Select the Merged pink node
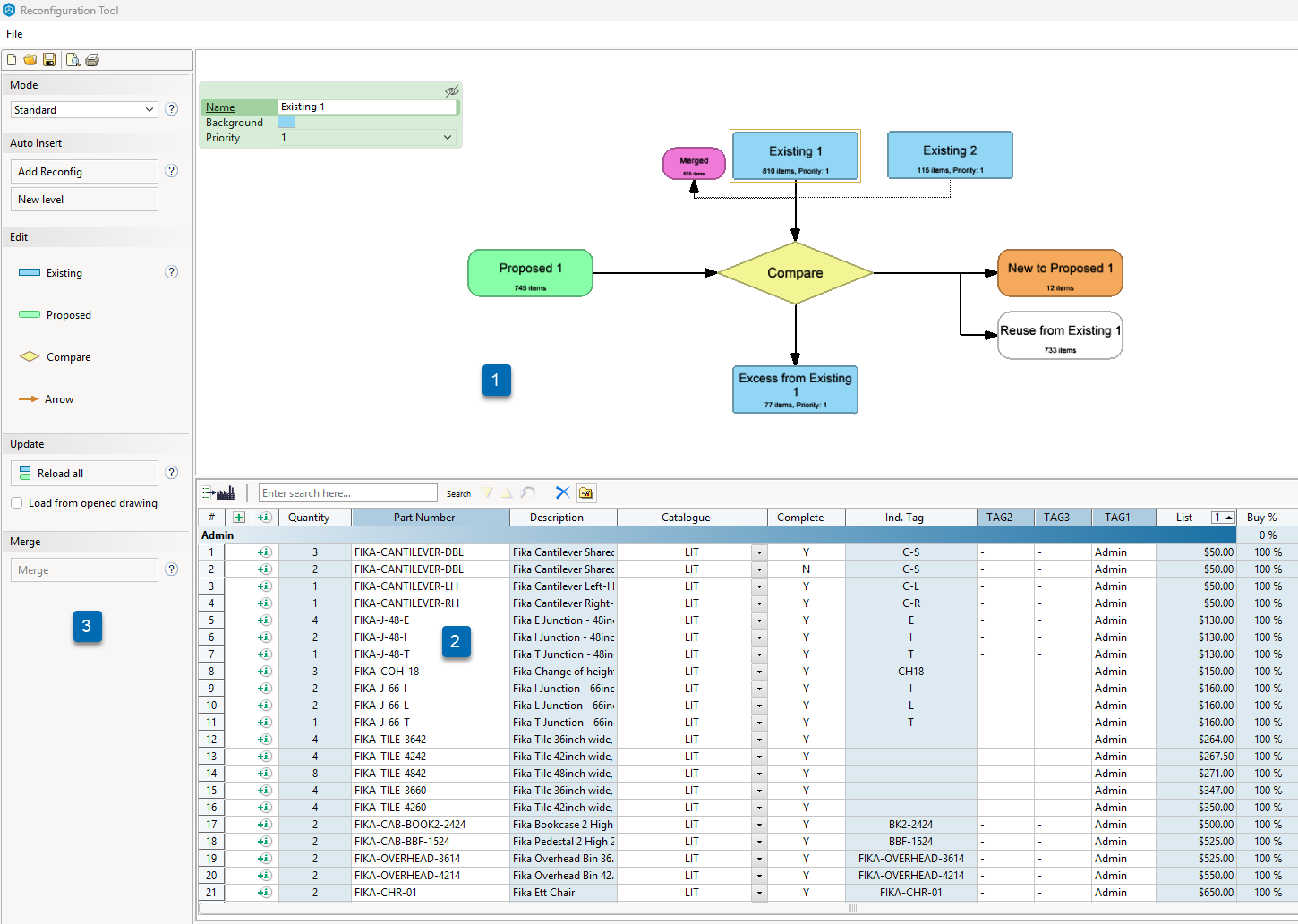 click(x=694, y=164)
